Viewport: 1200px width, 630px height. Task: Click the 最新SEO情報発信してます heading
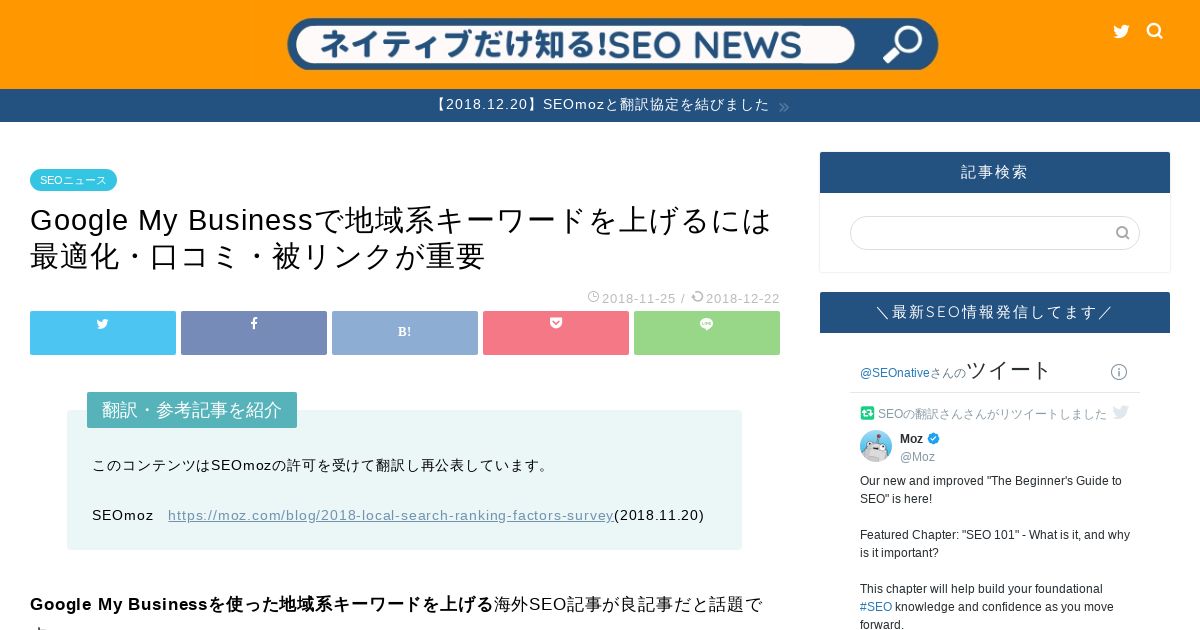pos(995,312)
